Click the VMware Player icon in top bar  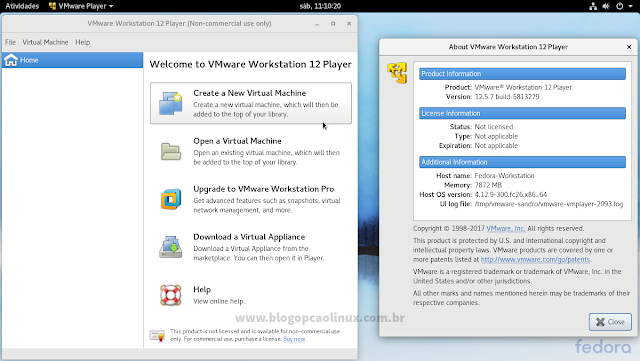pyautogui.click(x=52, y=6)
